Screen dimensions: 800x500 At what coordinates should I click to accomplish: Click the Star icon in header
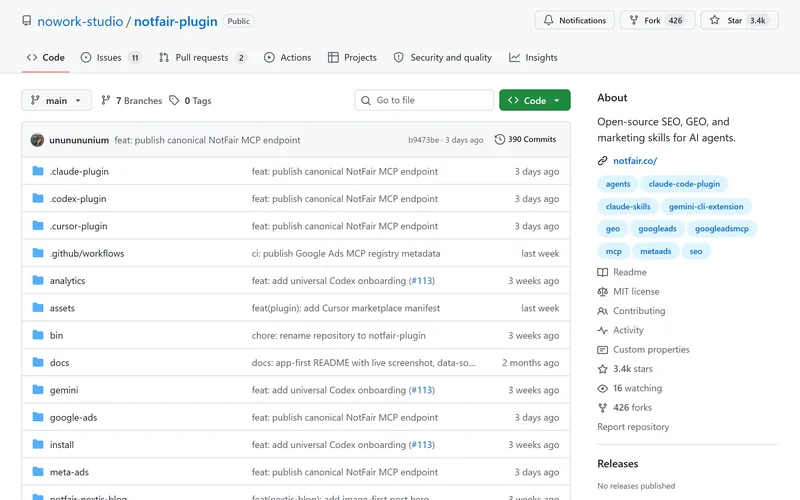coord(714,20)
